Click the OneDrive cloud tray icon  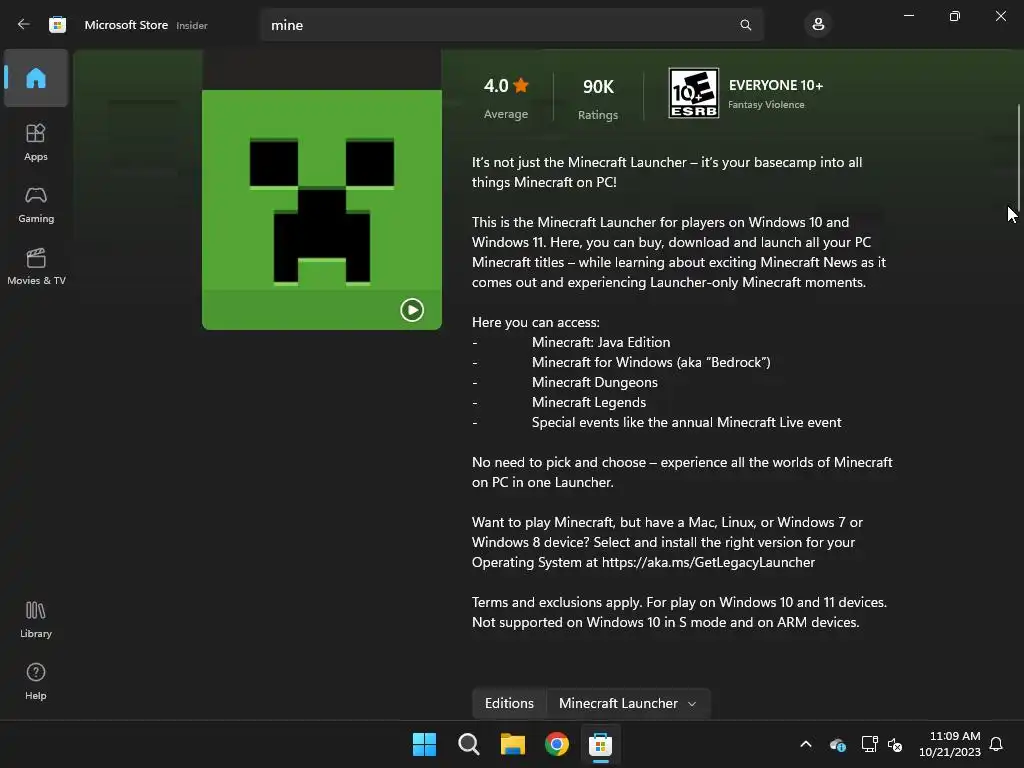[837, 744]
